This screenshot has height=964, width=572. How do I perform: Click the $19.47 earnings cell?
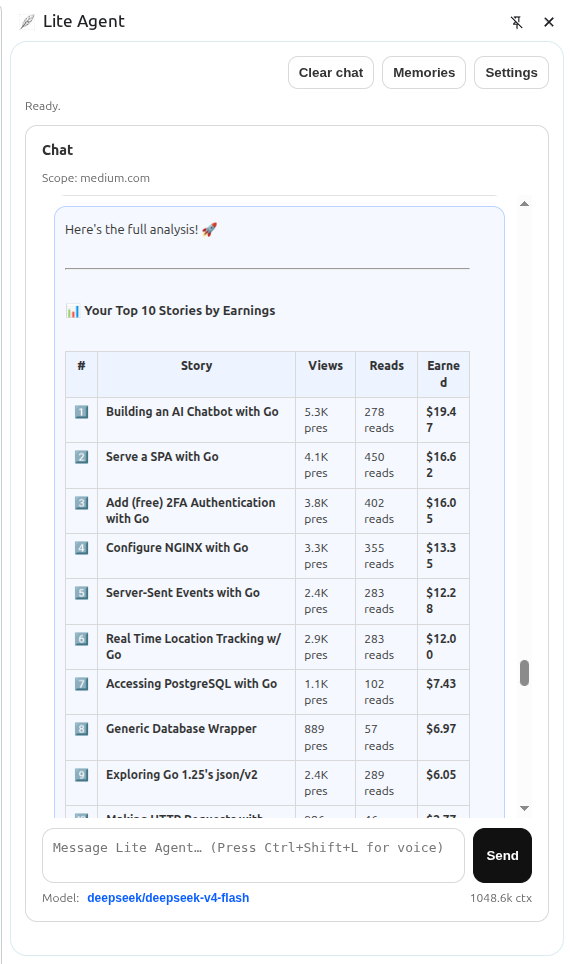tap(441, 420)
